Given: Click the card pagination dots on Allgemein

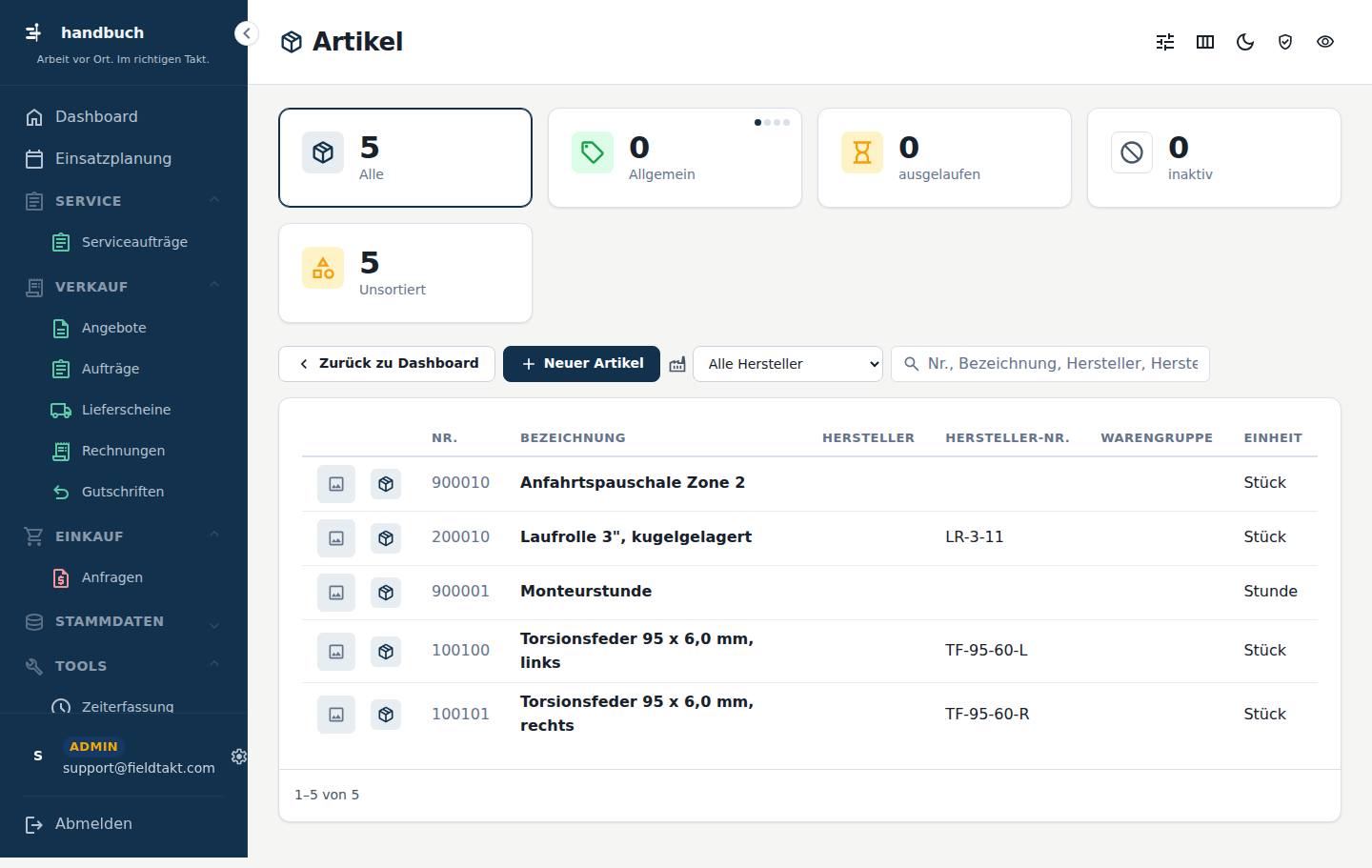Looking at the screenshot, I should pos(772,122).
